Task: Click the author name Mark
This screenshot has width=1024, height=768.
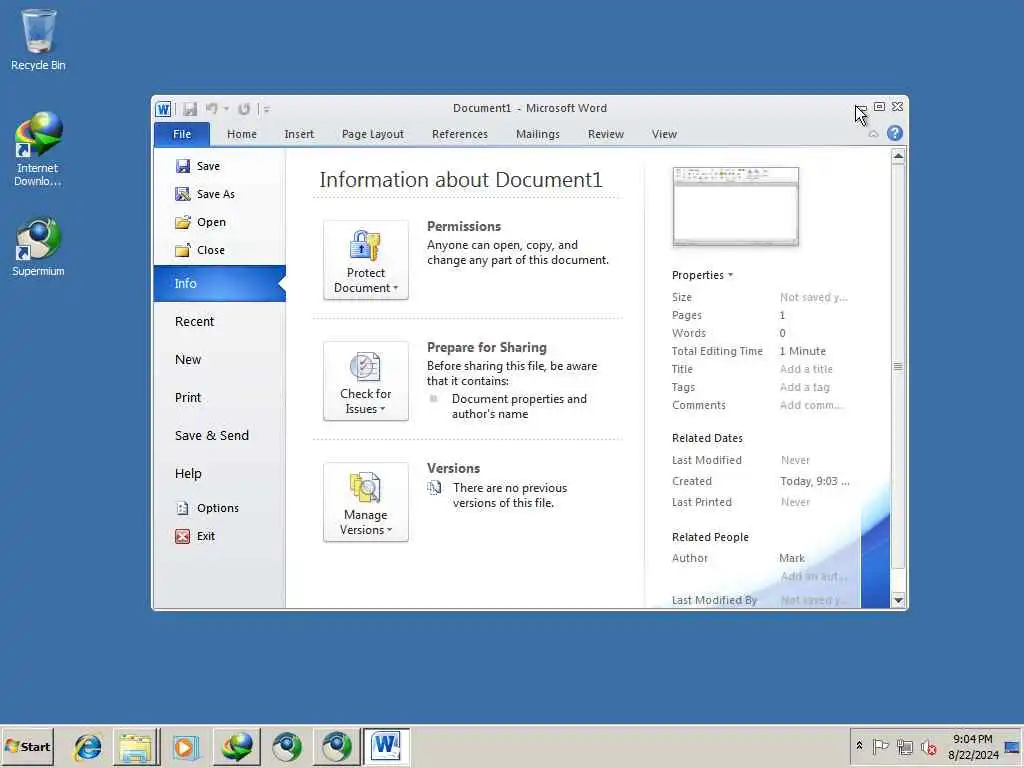Action: click(x=792, y=558)
